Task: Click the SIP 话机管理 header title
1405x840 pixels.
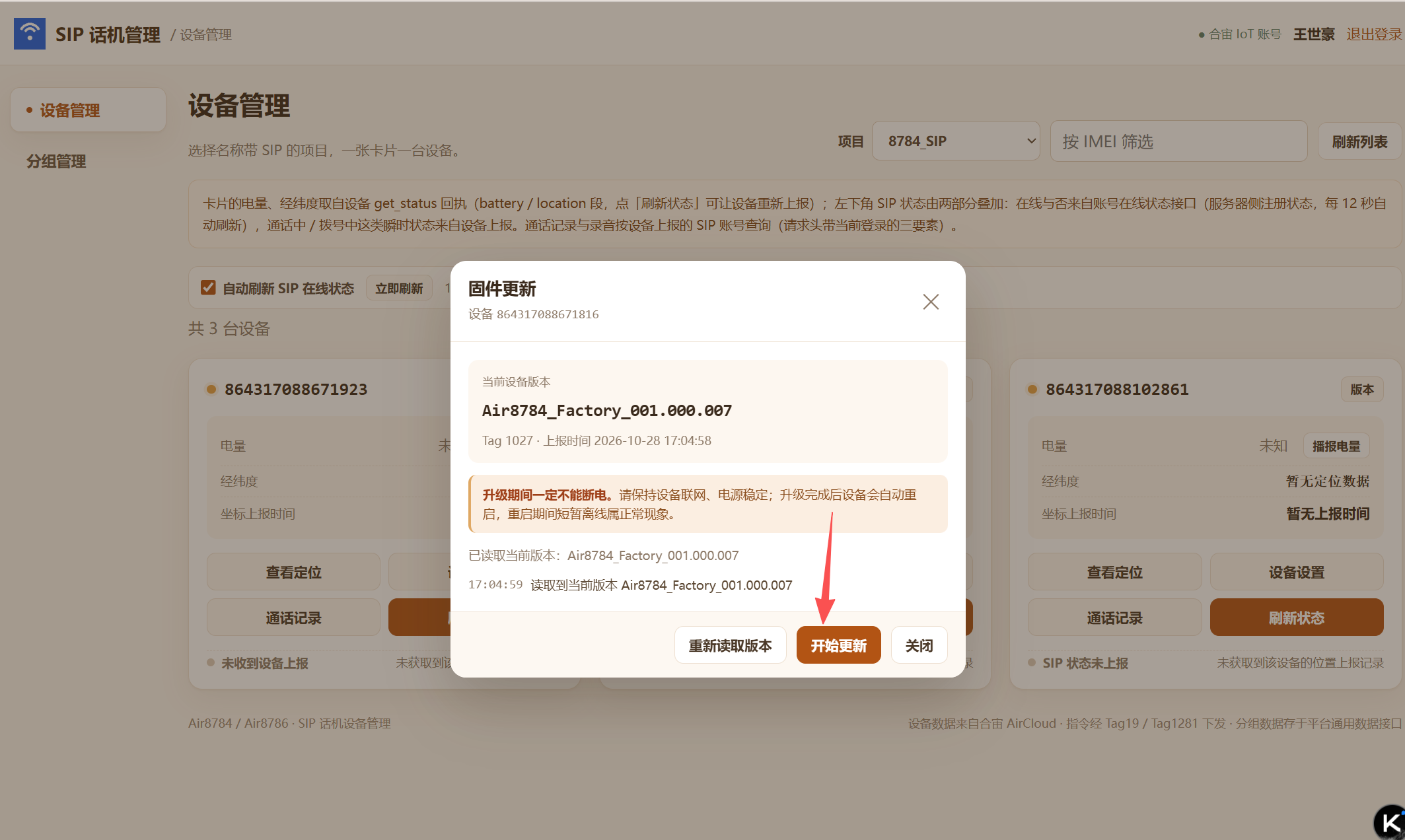Action: click(108, 34)
